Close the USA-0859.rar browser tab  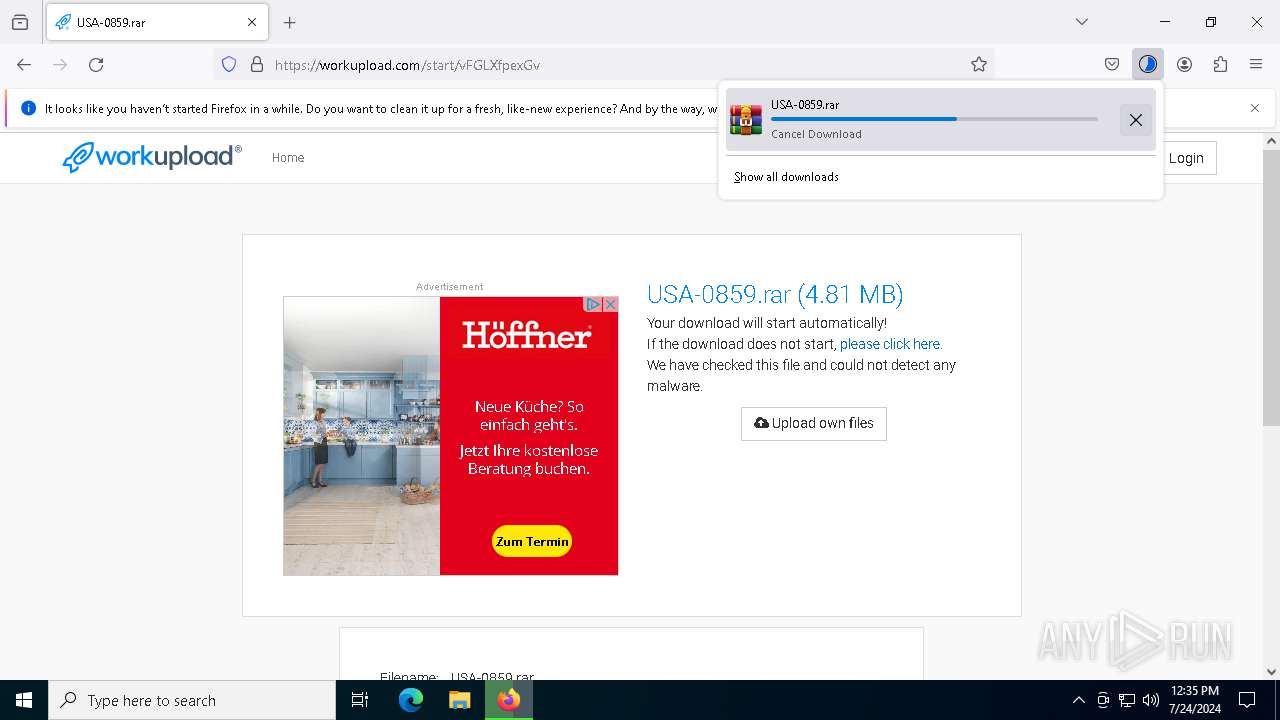252,22
